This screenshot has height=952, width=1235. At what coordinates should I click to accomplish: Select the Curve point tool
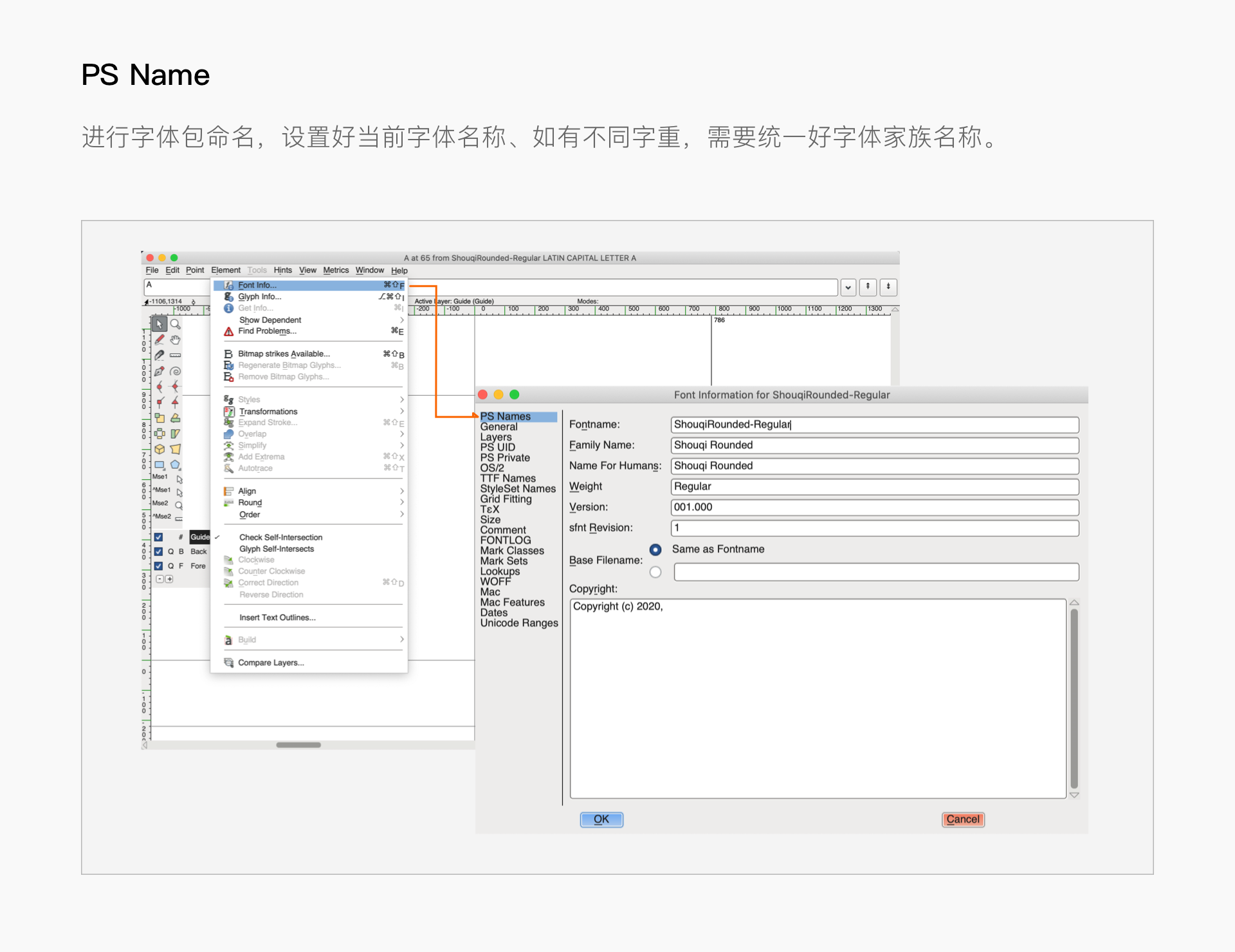point(159,387)
